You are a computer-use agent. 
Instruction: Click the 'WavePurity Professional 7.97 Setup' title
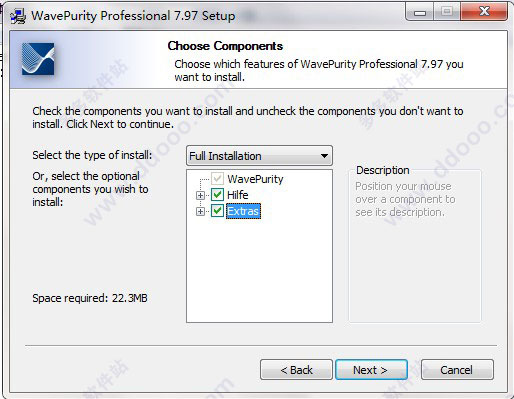pos(133,16)
